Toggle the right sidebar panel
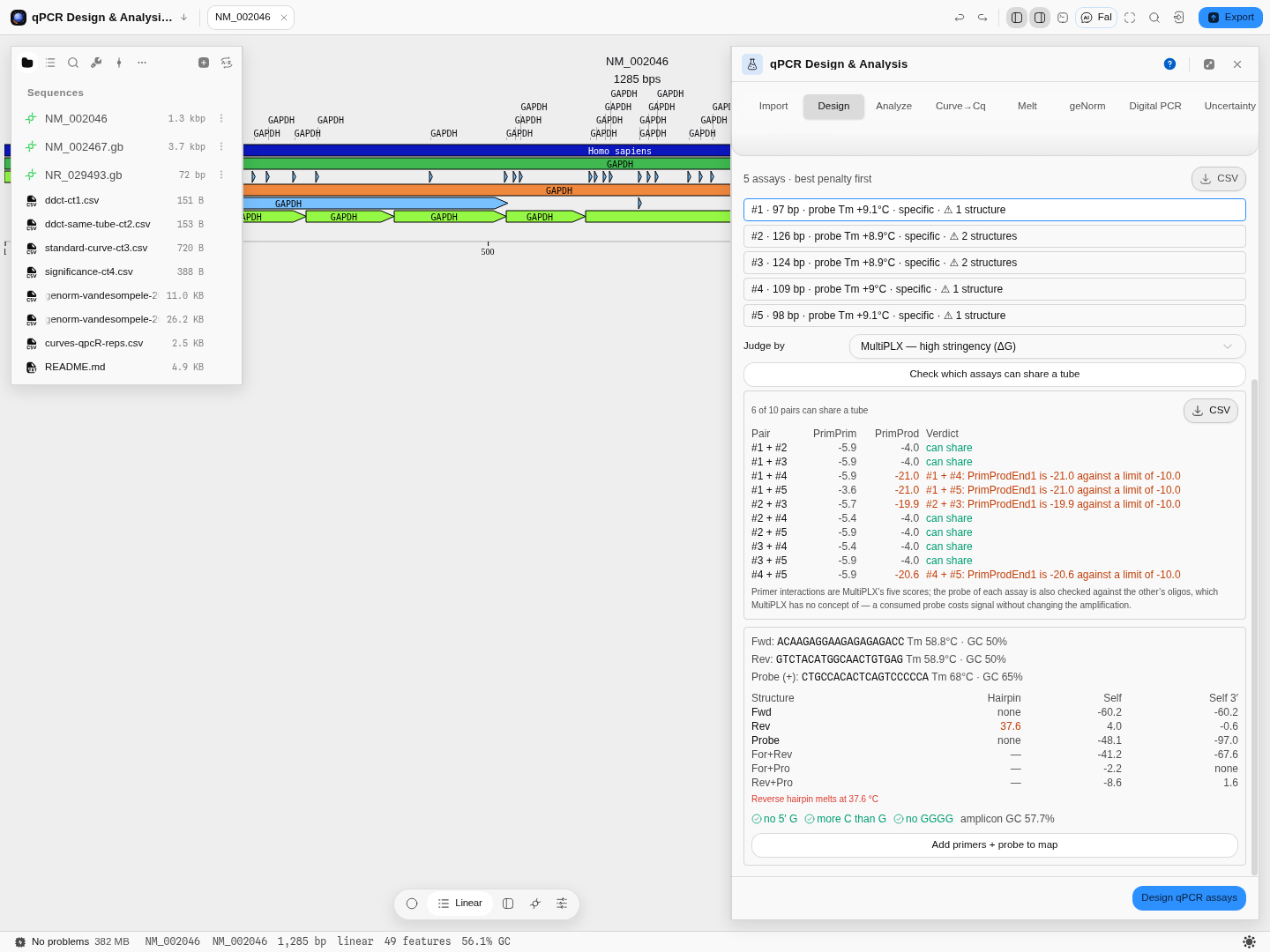This screenshot has width=1270, height=952. point(1040,18)
